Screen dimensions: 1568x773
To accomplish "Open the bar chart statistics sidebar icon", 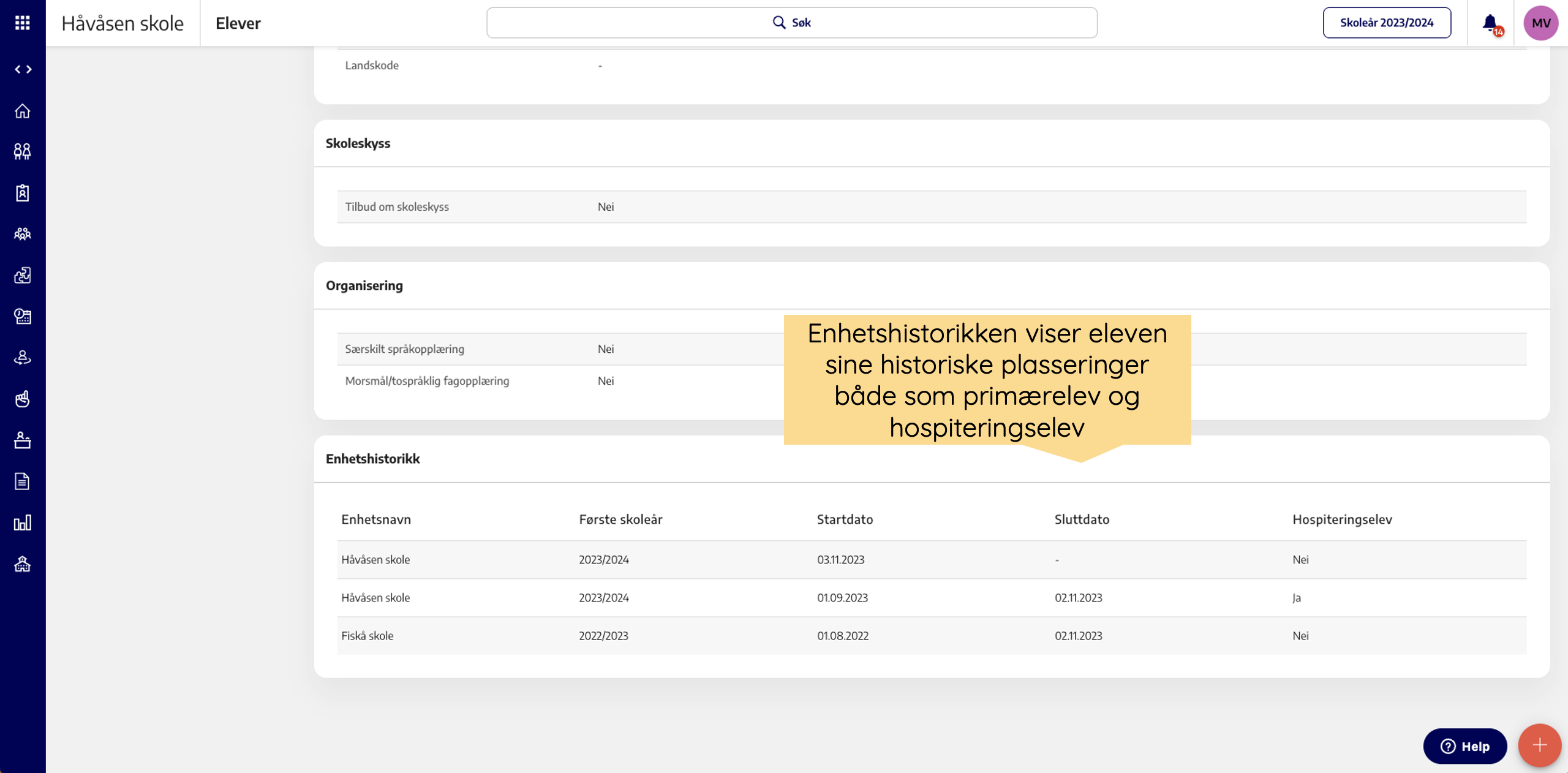I will [23, 522].
